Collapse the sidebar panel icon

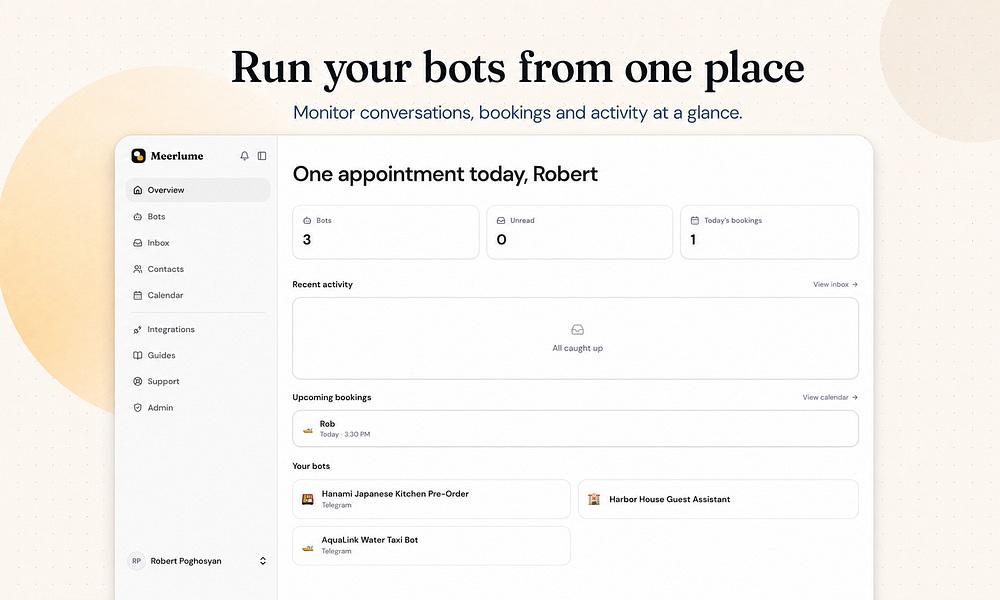click(x=262, y=156)
